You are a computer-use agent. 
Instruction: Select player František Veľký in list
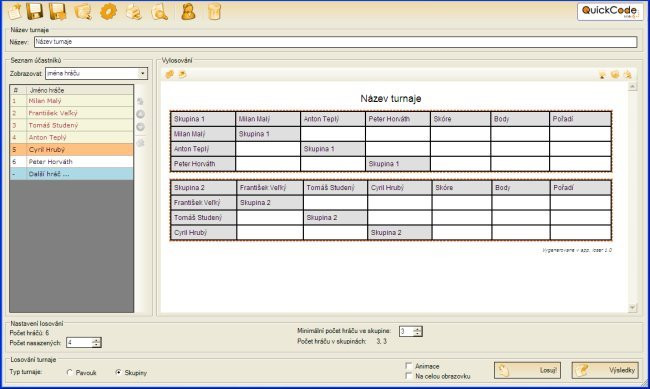click(x=71, y=113)
